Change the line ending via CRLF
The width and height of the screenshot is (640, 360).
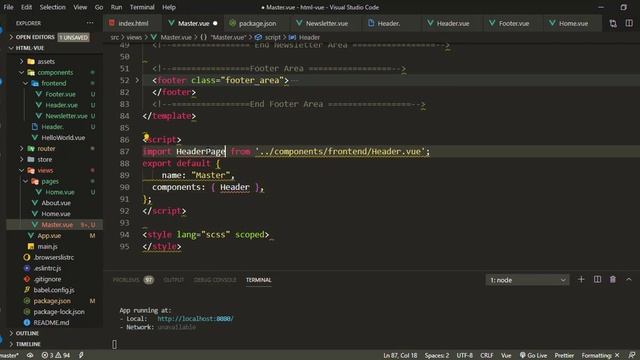[x=487, y=356]
